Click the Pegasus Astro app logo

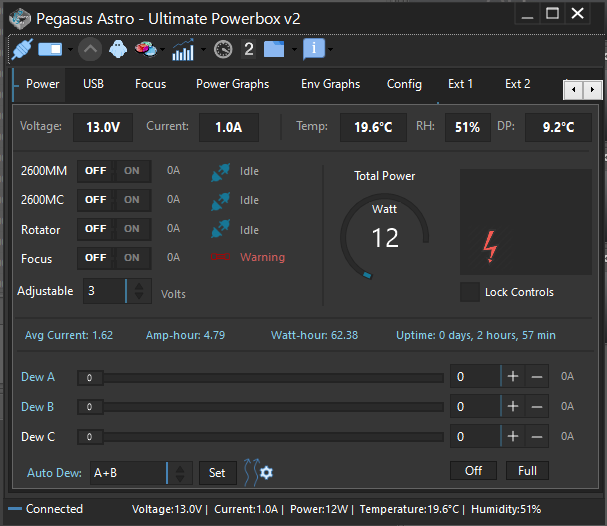[x=20, y=18]
